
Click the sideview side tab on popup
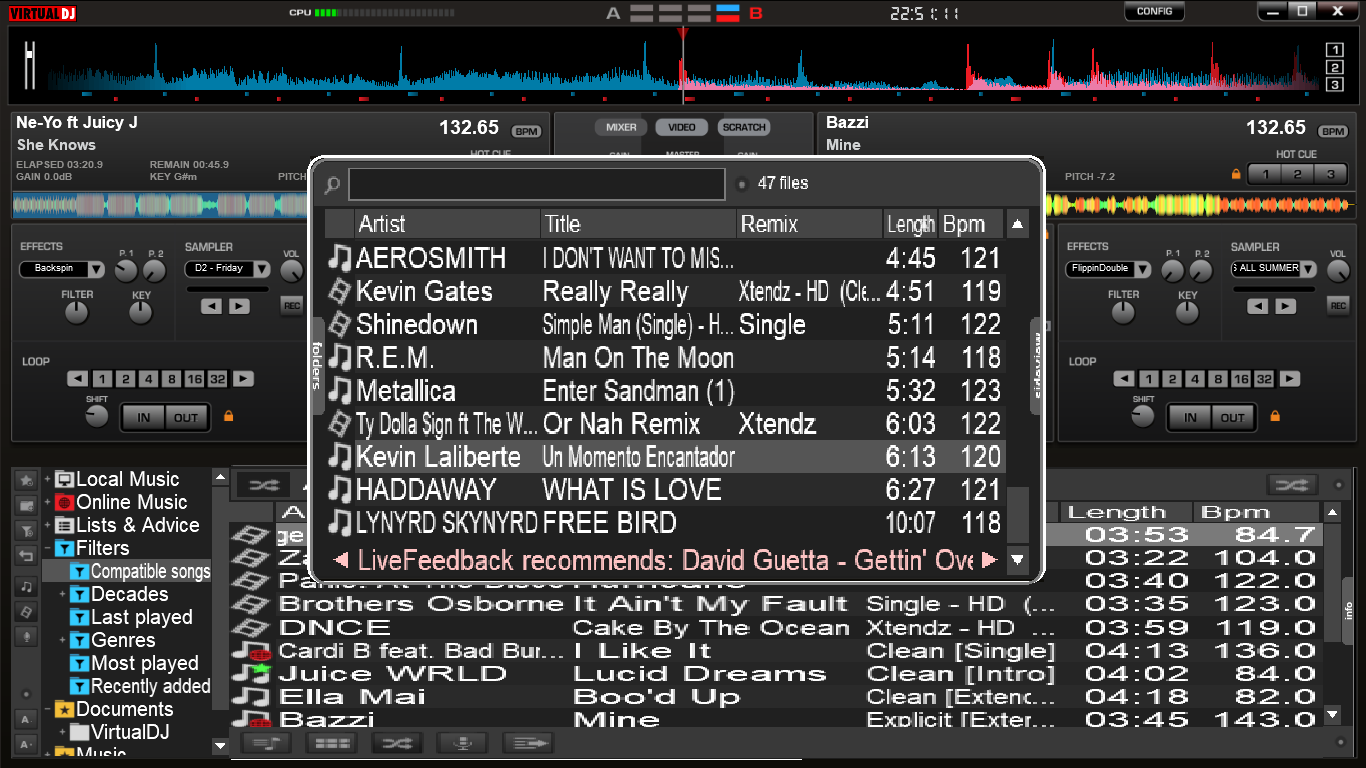pos(1037,366)
